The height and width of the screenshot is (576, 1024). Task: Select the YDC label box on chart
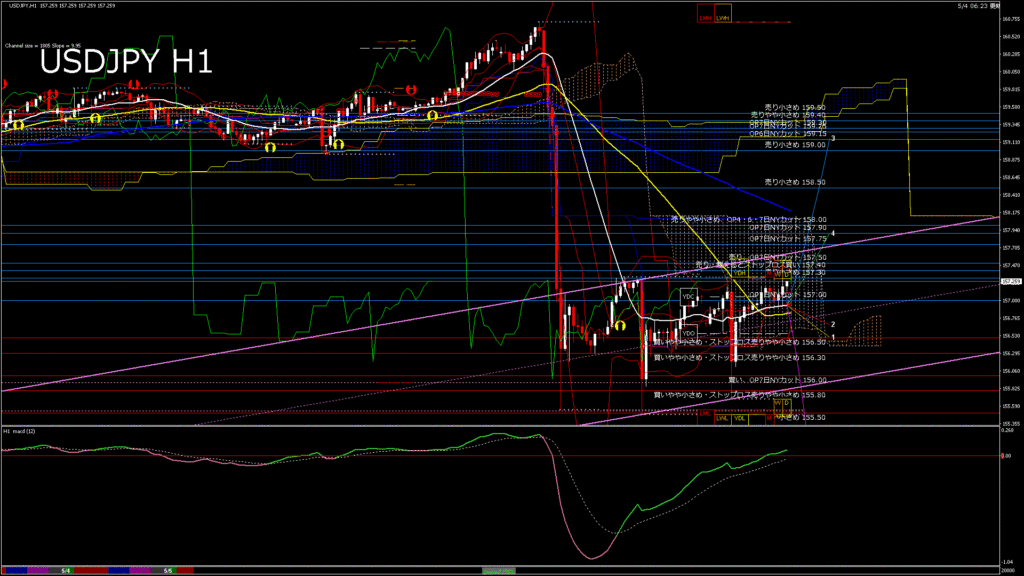click(688, 296)
